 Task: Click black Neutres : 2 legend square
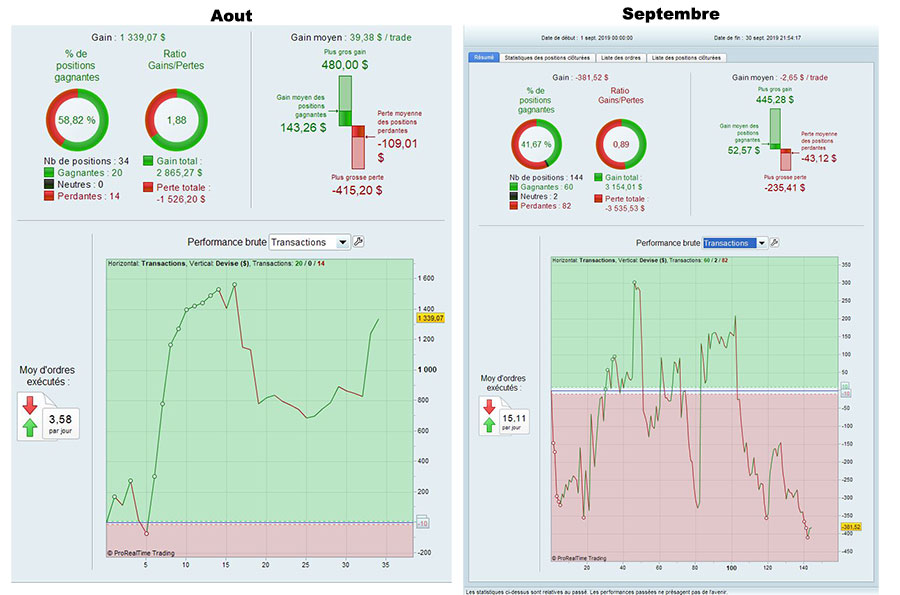pyautogui.click(x=514, y=196)
